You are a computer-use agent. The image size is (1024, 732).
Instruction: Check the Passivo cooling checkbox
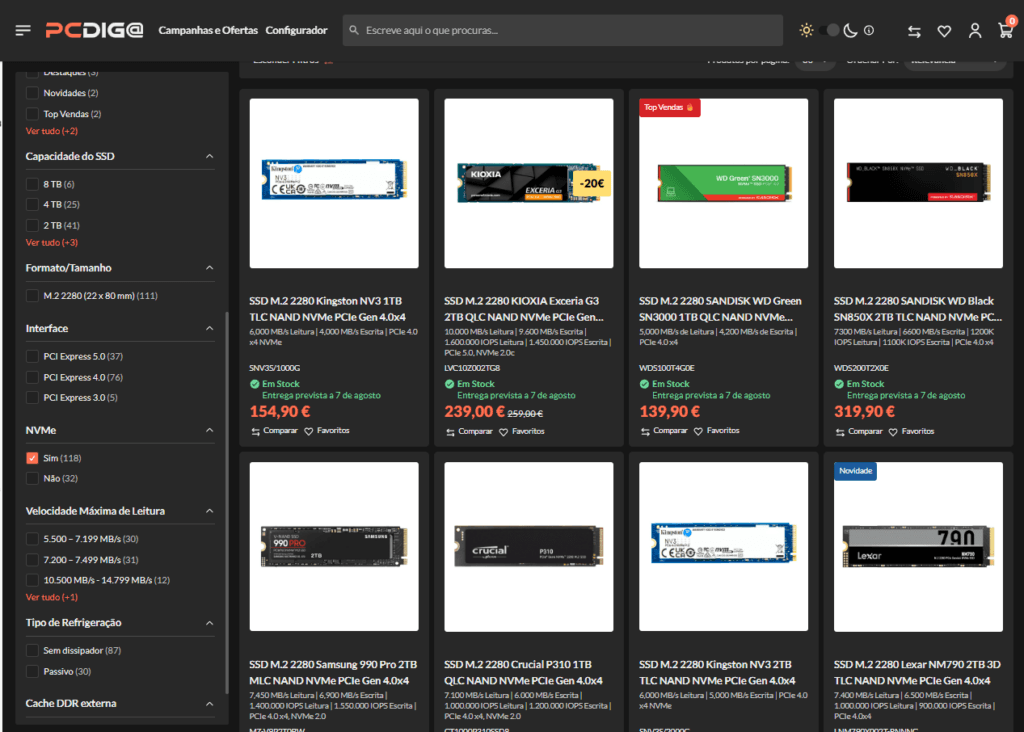point(32,671)
